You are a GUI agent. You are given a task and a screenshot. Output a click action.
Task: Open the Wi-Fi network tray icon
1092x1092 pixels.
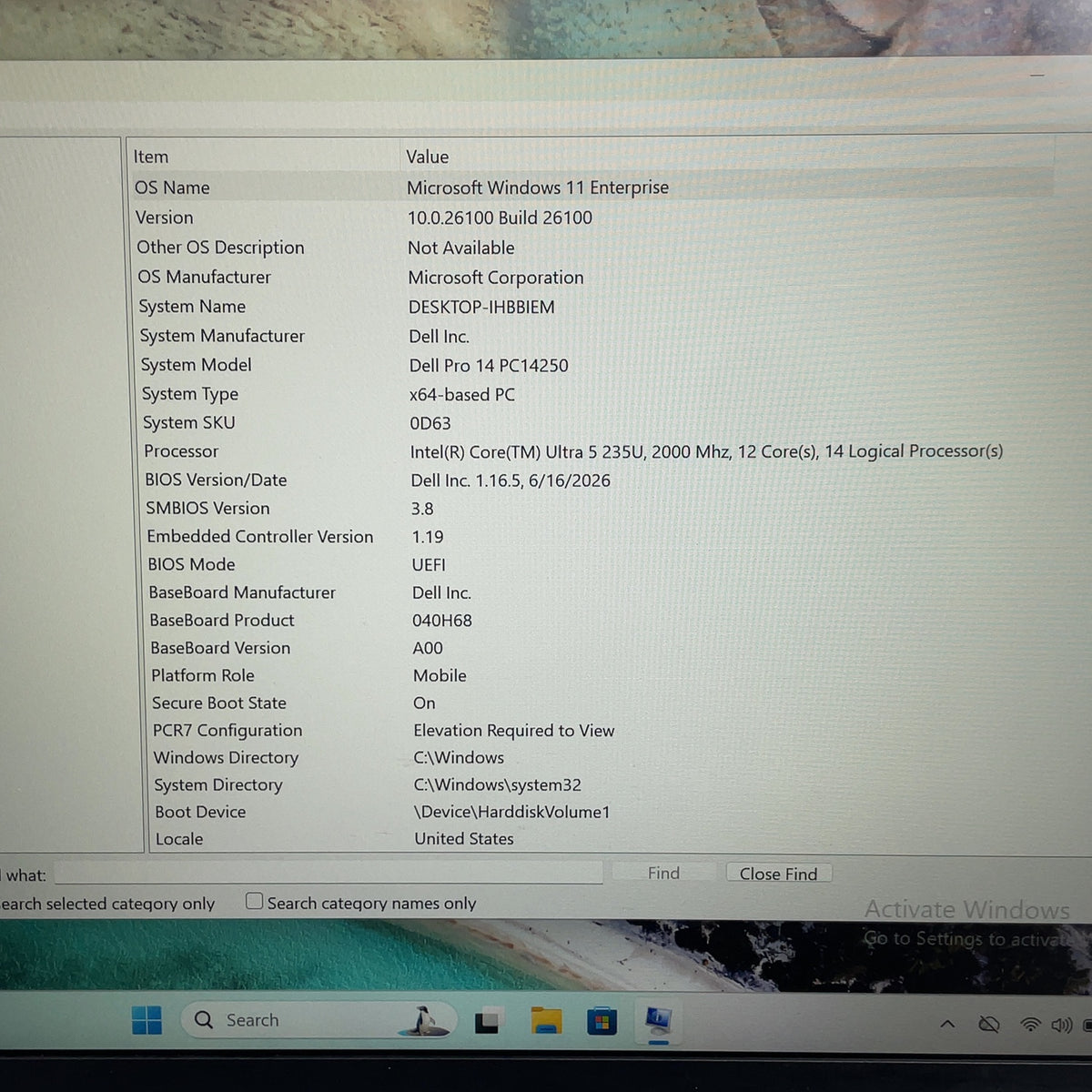pyautogui.click(x=1030, y=1025)
